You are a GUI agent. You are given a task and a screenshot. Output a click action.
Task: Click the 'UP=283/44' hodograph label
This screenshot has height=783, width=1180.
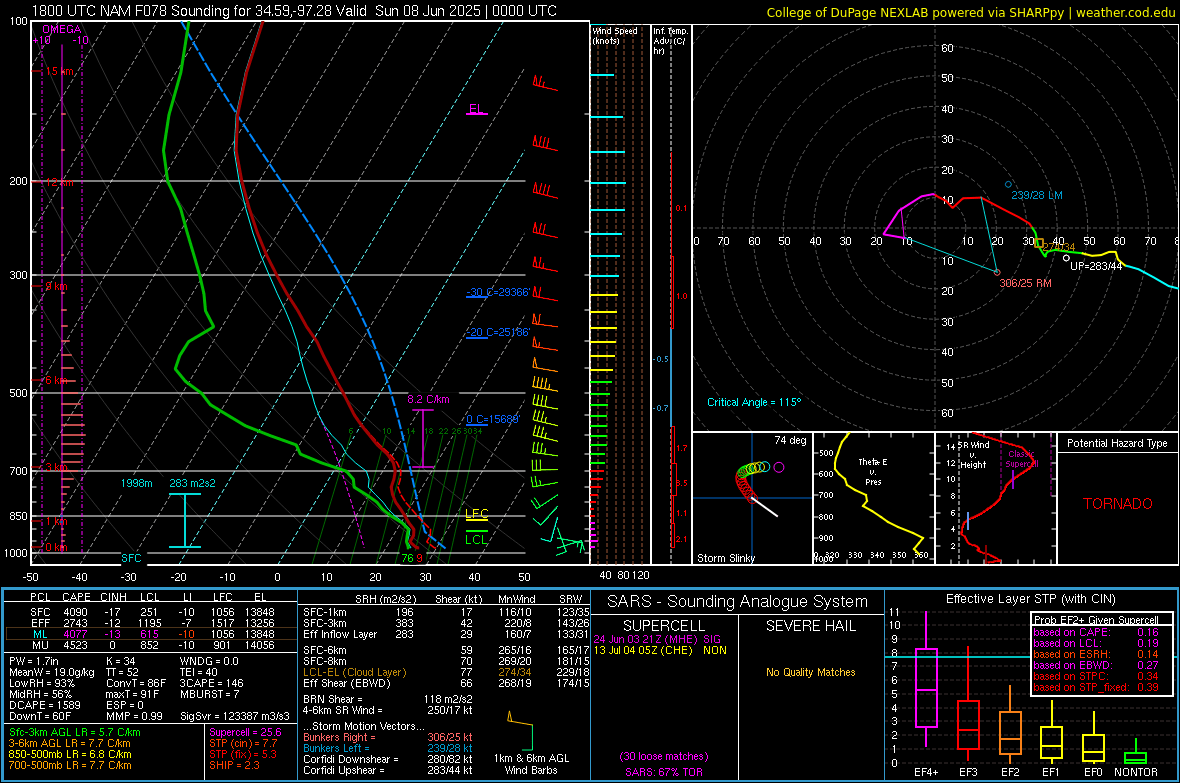[x=1096, y=266]
